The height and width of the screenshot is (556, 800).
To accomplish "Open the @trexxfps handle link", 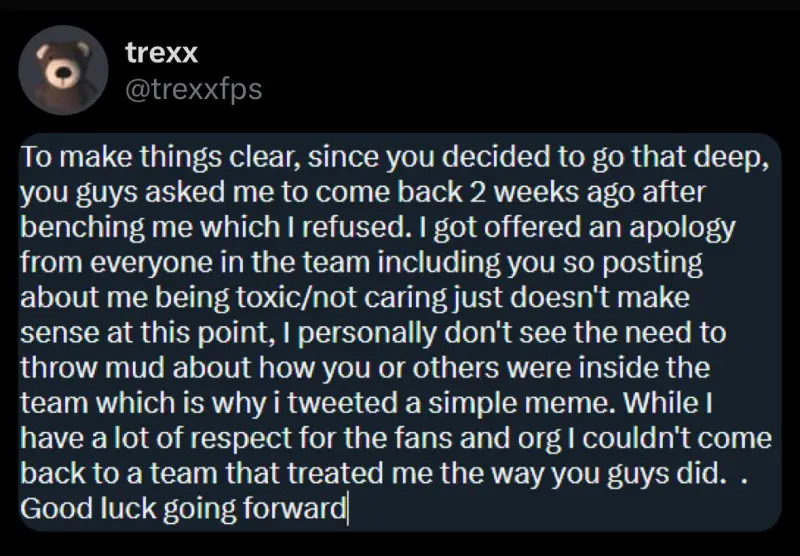I will 193,90.
